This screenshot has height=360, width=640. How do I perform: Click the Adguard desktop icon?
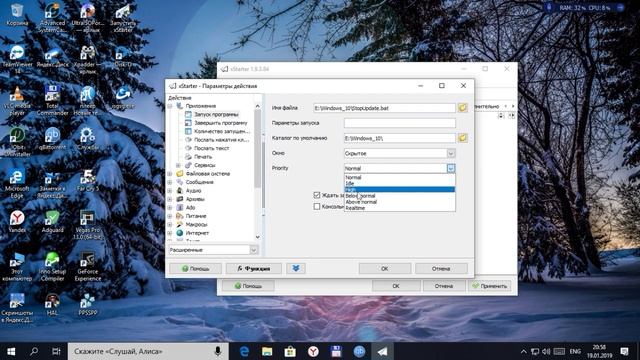pos(52,222)
